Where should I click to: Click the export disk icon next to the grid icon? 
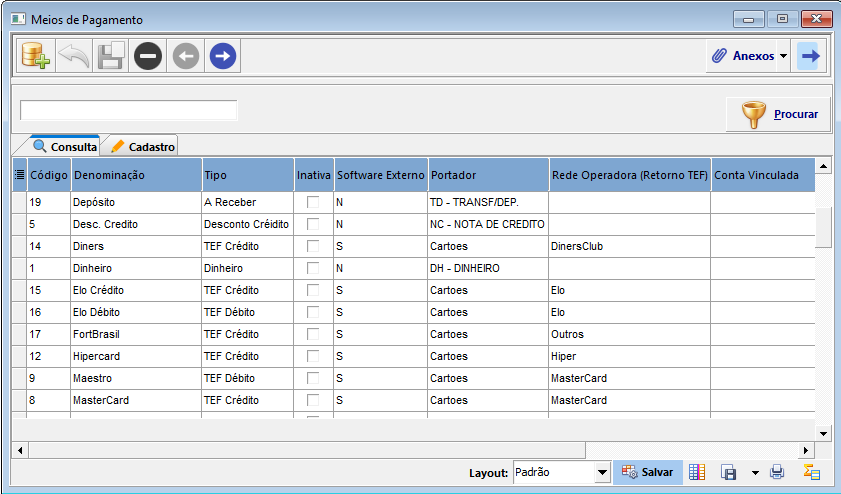click(728, 473)
